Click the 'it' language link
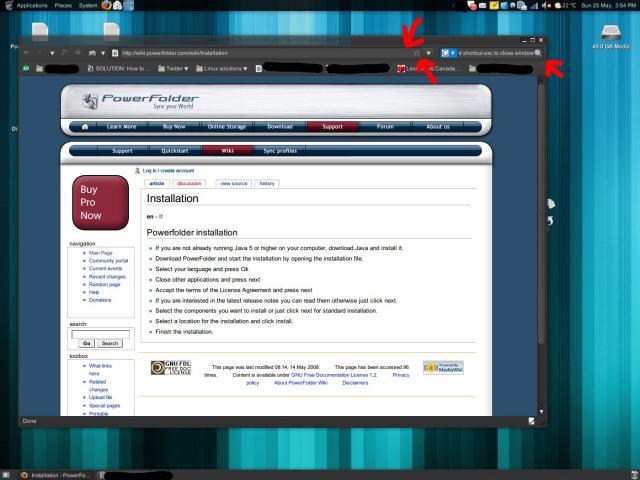 [160, 216]
